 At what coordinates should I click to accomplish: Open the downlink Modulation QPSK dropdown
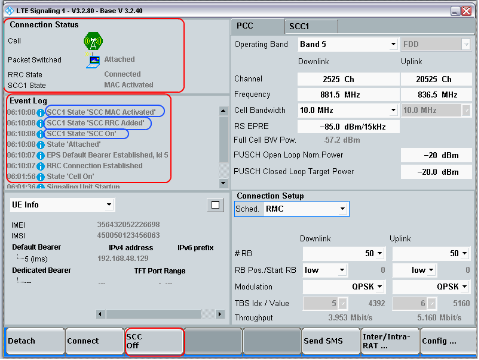click(344, 287)
